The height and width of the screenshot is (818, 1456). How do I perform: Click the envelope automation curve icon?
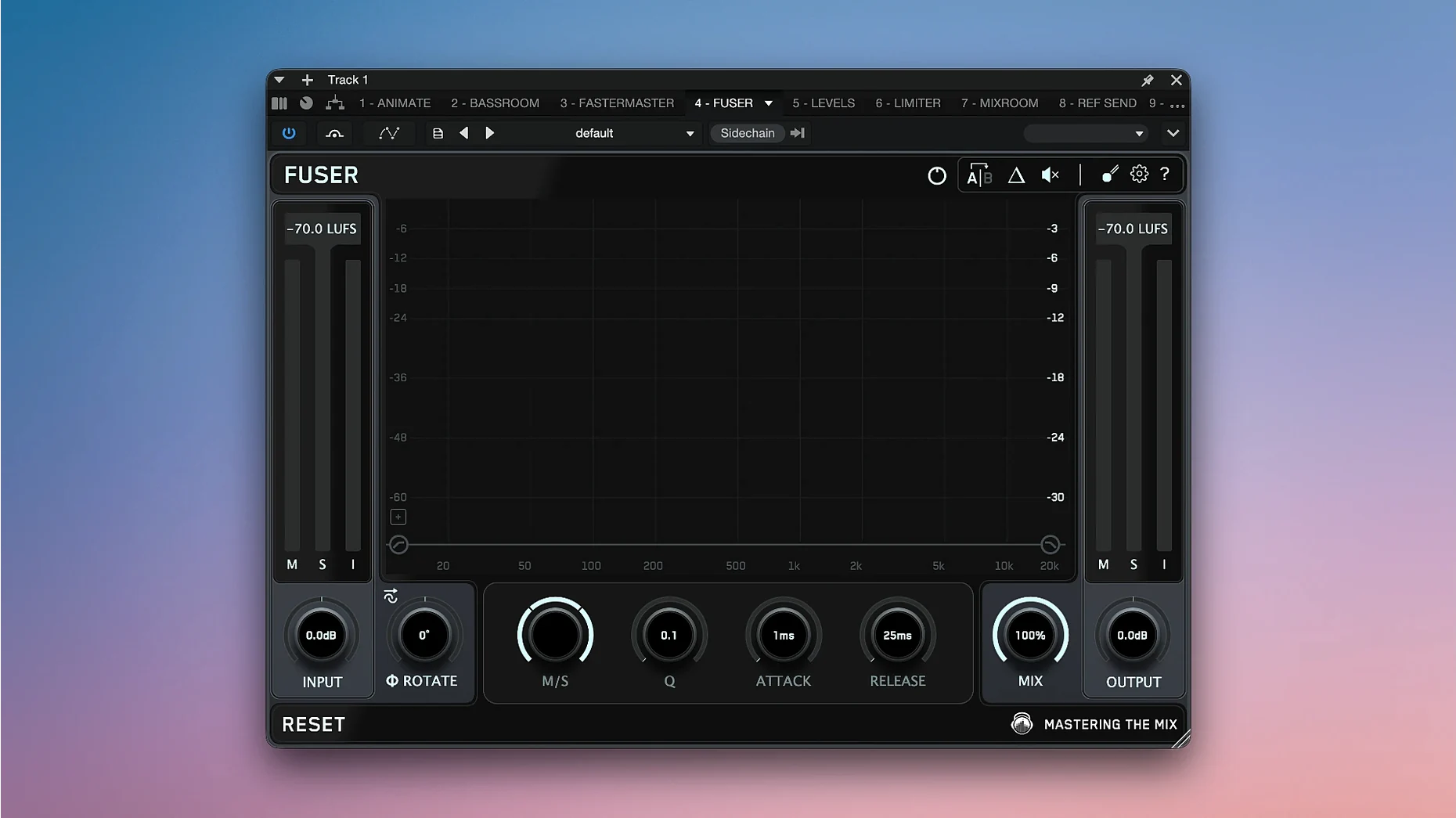(x=389, y=133)
